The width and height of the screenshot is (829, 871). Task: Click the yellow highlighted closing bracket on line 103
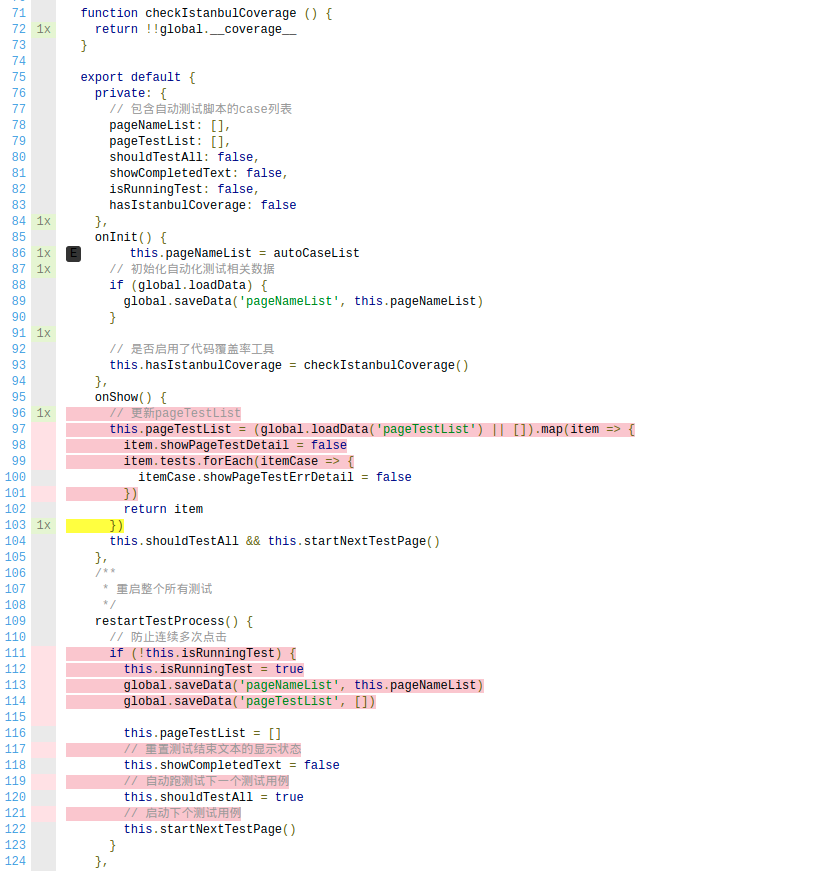116,525
